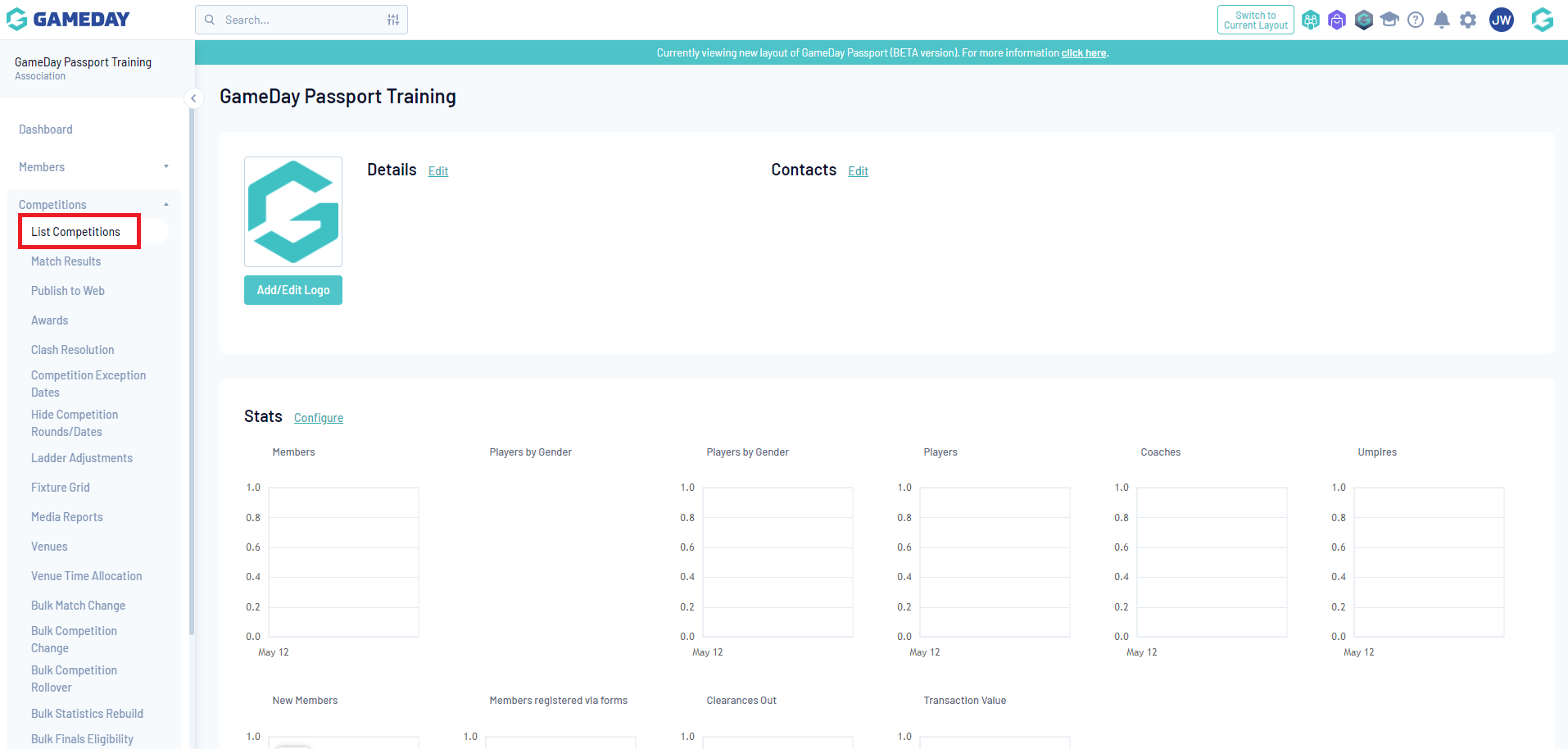Click the 'Details' heading

point(392,170)
